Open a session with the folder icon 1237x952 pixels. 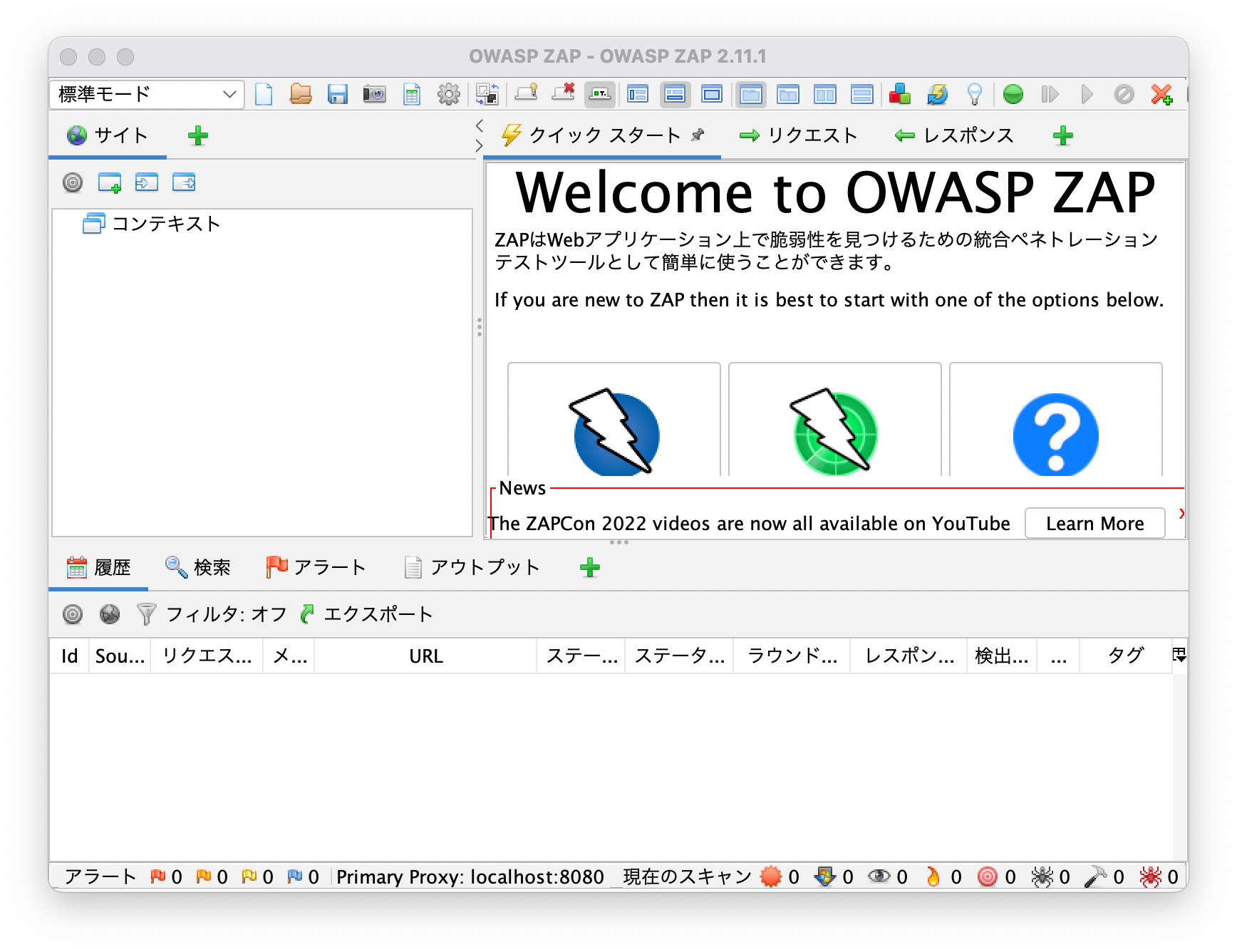301,94
